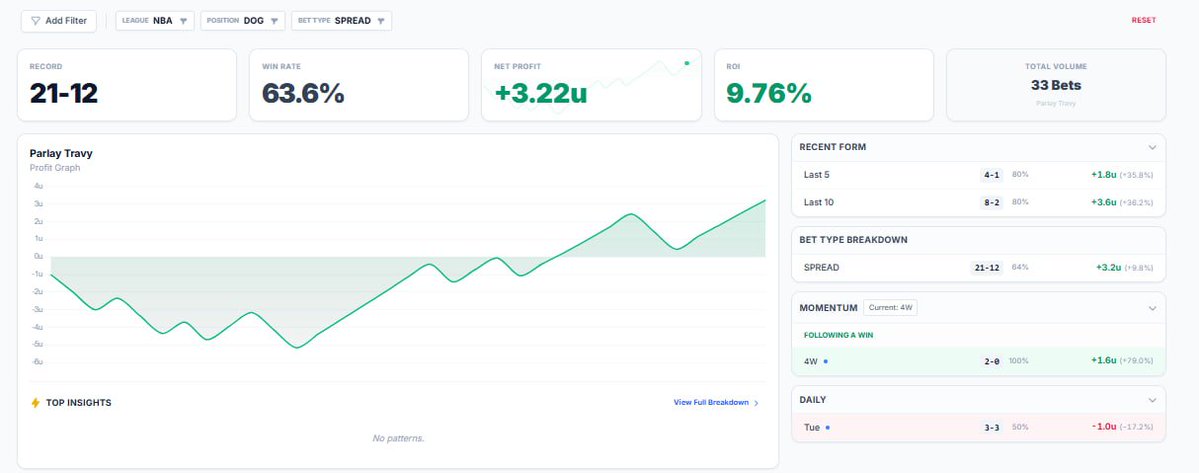The image size is (1199, 473).
Task: Click the funnel icon in Add Filter
Action: click(36, 21)
